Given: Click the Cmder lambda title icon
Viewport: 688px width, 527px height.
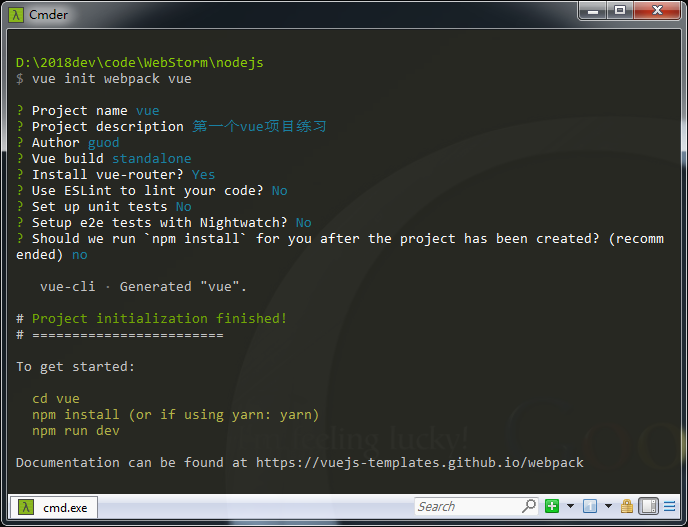Looking at the screenshot, I should pos(16,15).
